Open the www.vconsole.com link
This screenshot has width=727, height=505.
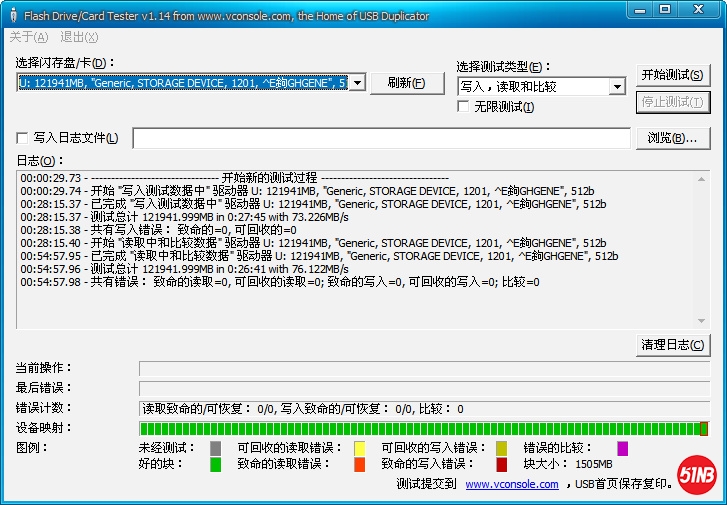[512, 484]
